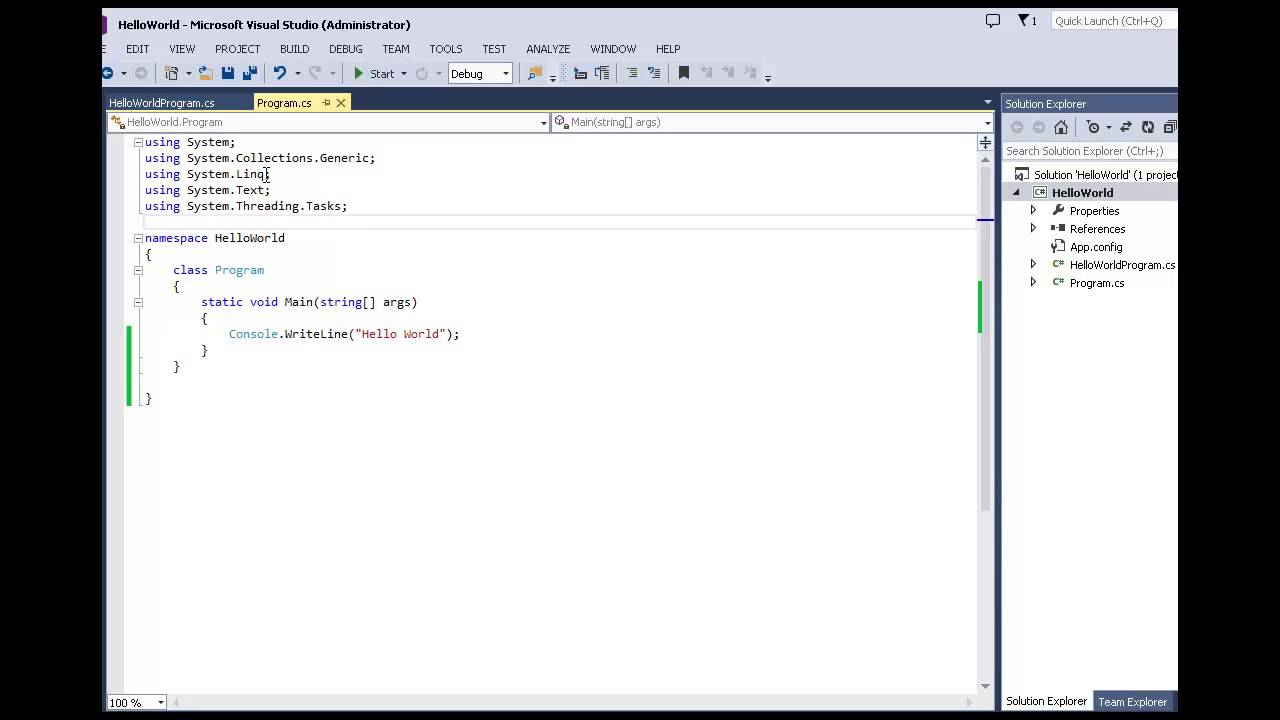
Task: Switch to the Team Explorer tab
Action: (x=1132, y=702)
